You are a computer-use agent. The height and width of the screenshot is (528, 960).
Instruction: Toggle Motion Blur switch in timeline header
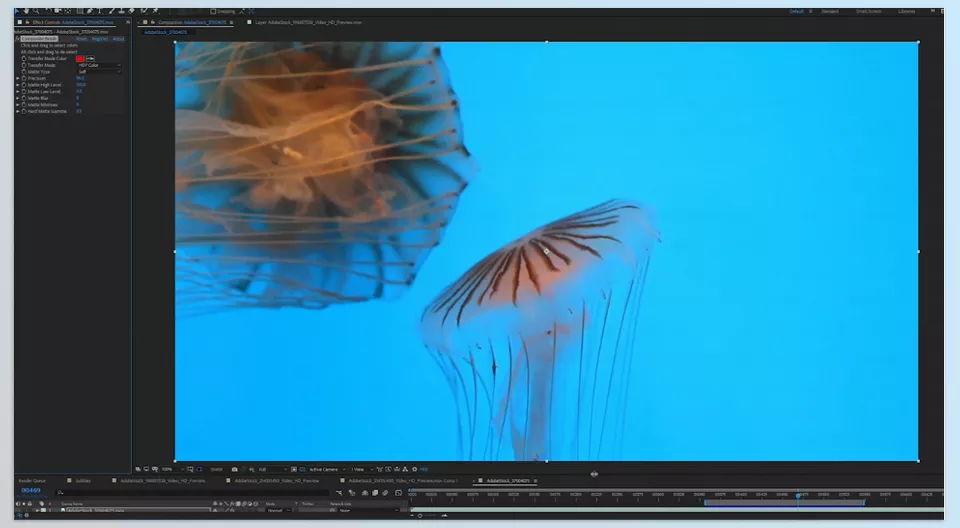tap(385, 493)
